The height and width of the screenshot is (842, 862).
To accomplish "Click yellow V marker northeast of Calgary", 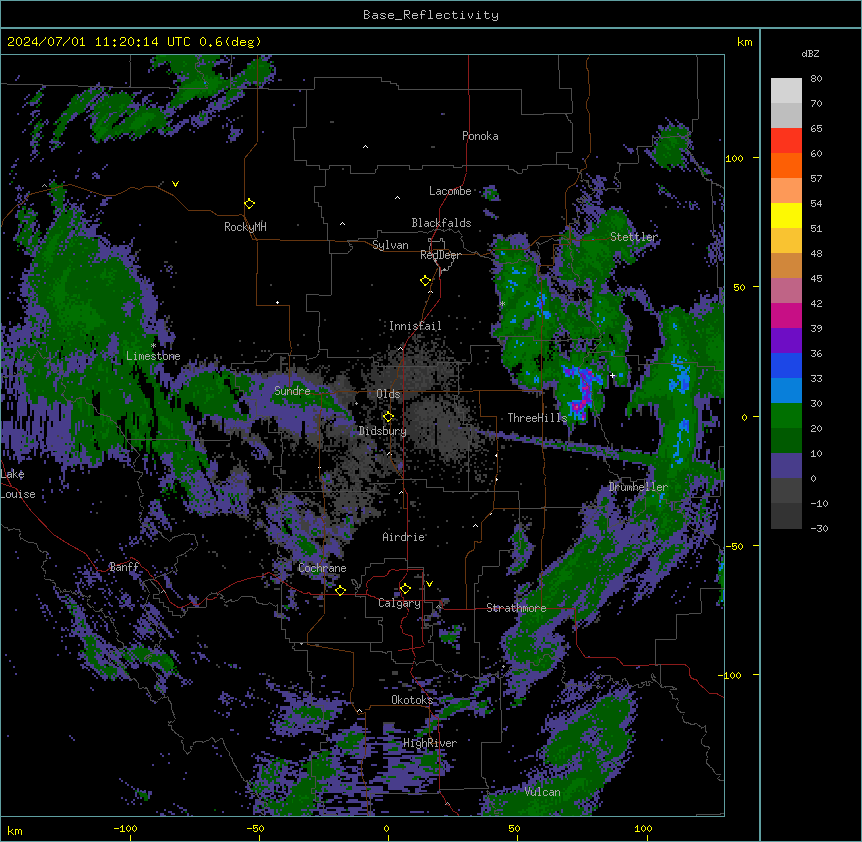I will point(429,584).
